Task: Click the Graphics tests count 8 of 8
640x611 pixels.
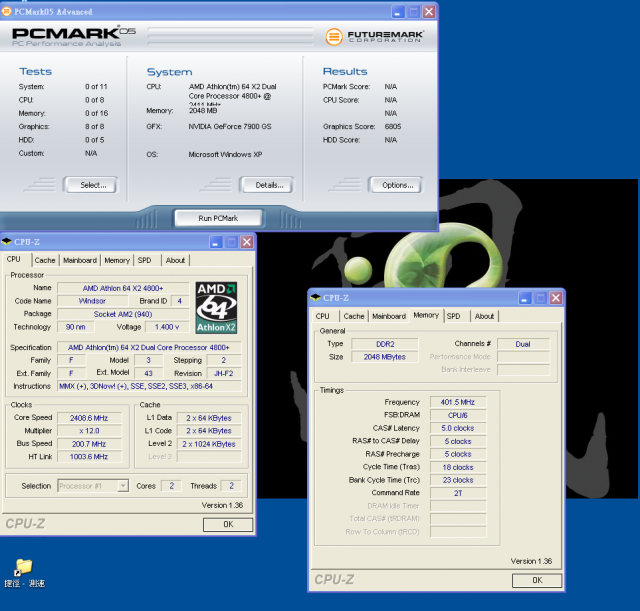Action: tap(95, 127)
